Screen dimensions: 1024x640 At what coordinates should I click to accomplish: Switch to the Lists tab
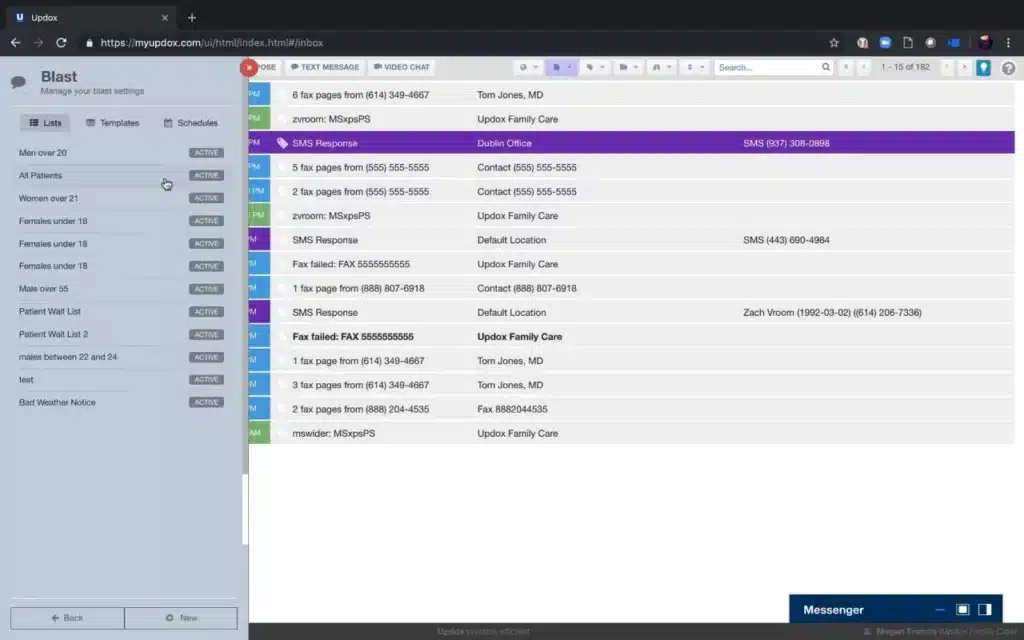(x=45, y=123)
